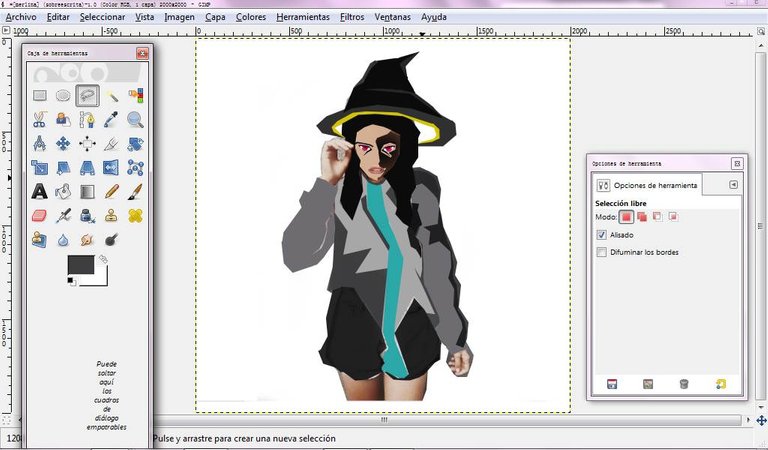The image size is (768, 450).
Task: Select the Paintbrush tool
Action: point(135,191)
